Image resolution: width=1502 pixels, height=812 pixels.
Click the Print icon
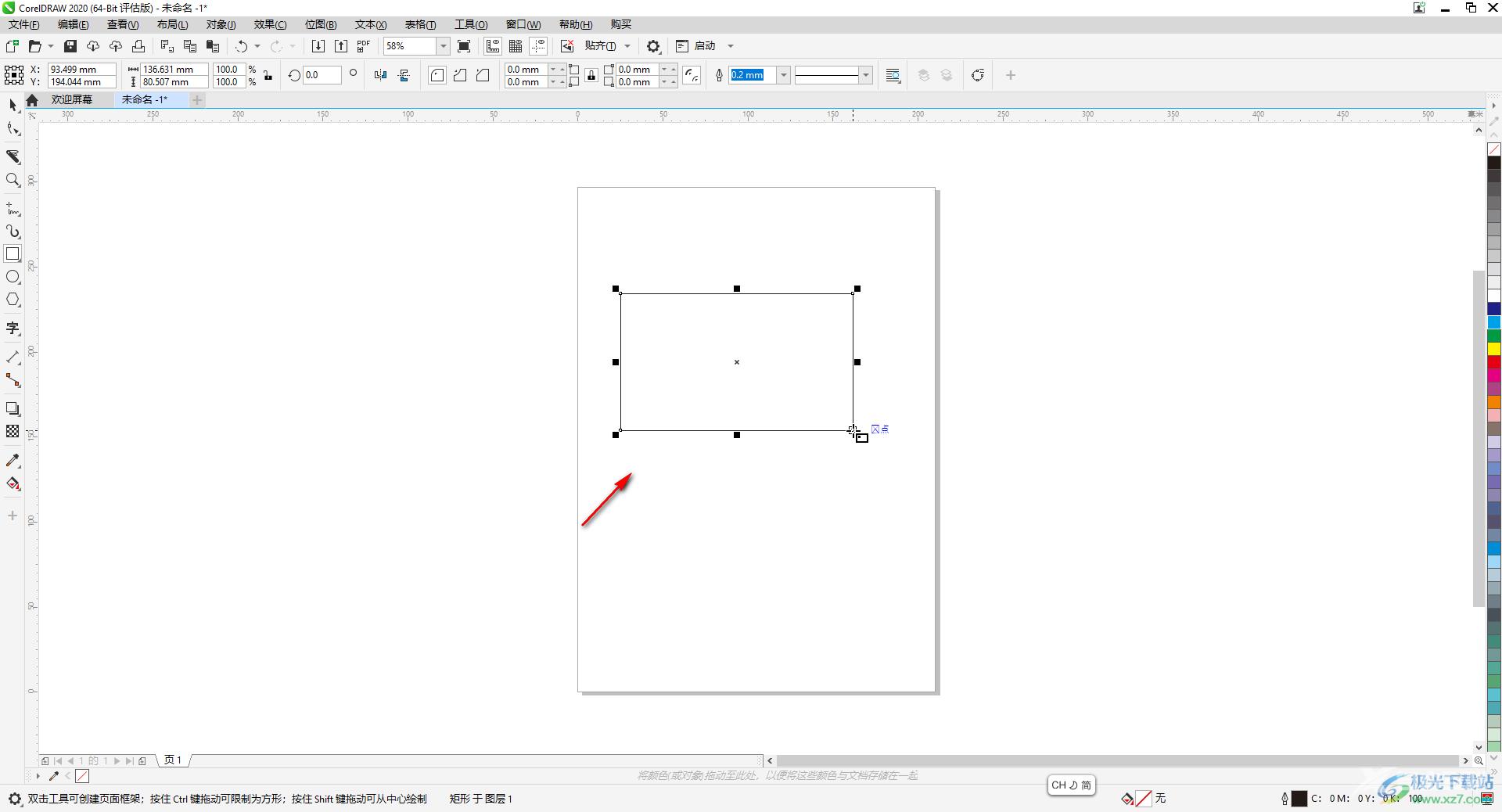138,46
